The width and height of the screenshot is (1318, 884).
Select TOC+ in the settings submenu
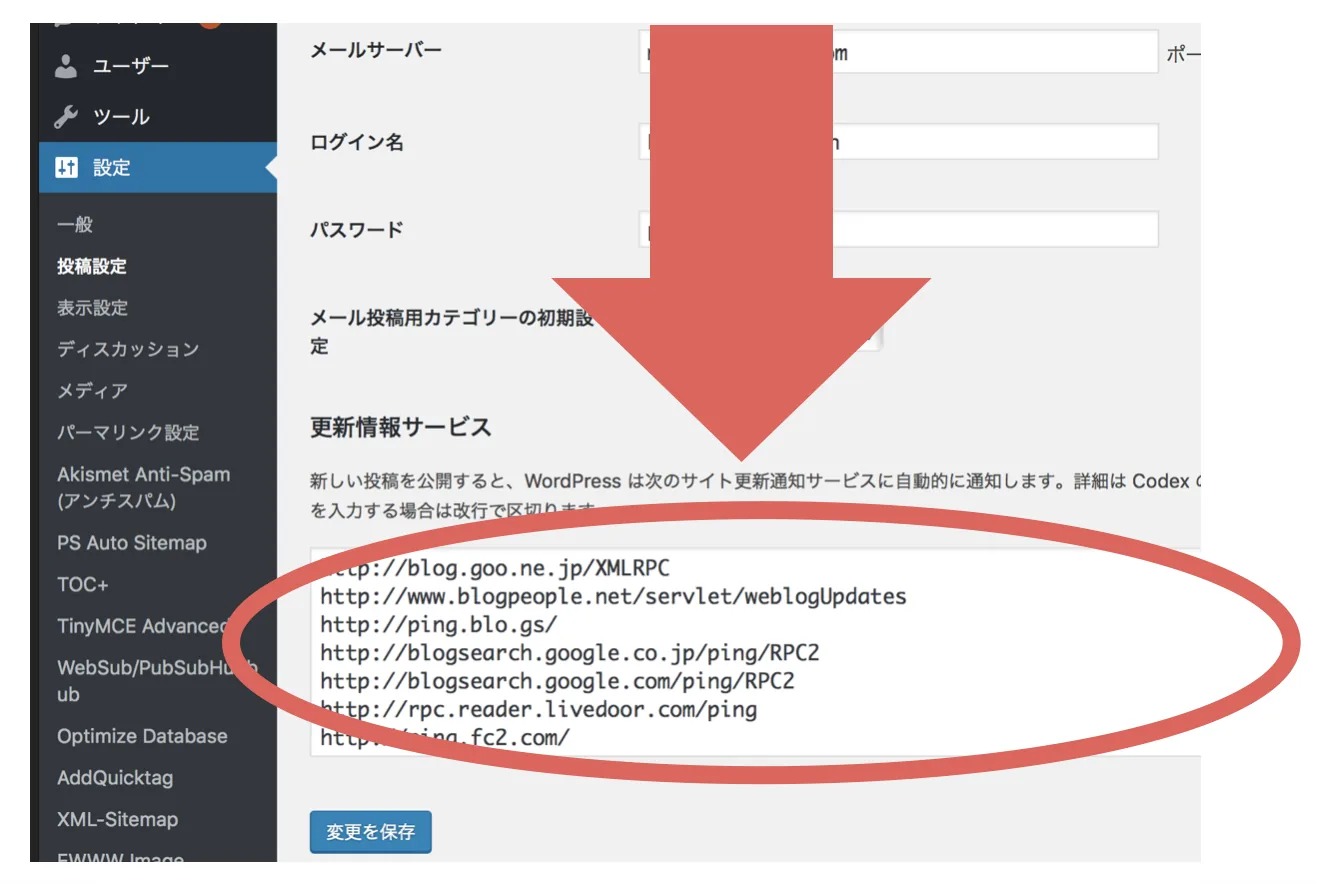click(82, 584)
